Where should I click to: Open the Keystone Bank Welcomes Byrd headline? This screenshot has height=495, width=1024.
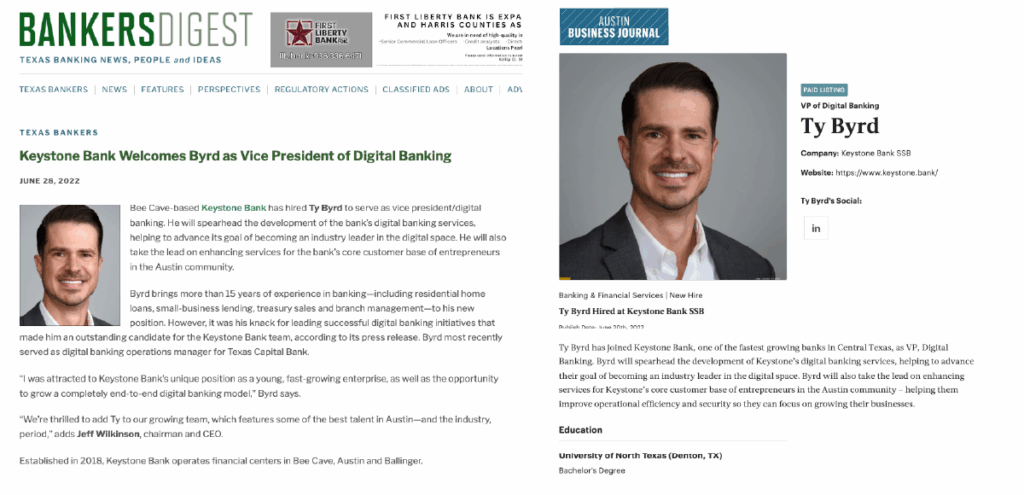[x=235, y=156]
